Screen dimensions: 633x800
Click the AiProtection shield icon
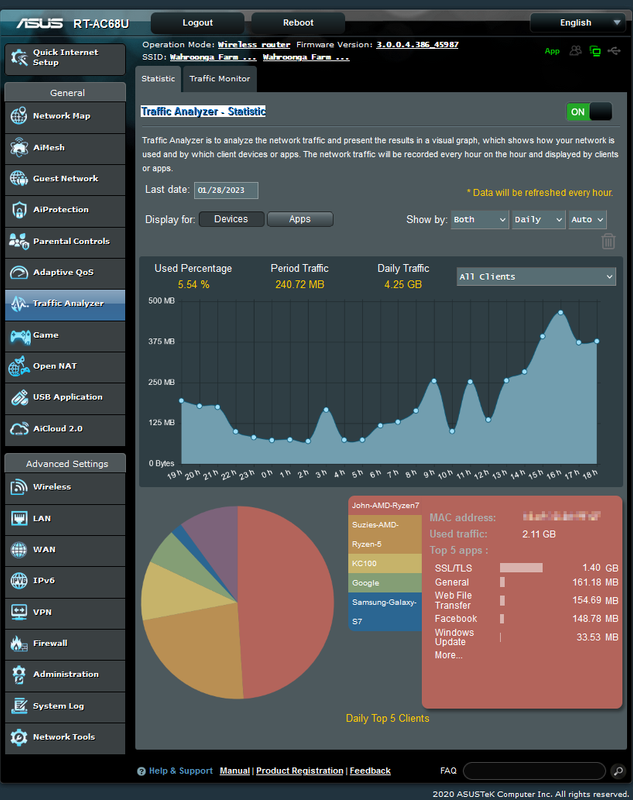[x=19, y=210]
